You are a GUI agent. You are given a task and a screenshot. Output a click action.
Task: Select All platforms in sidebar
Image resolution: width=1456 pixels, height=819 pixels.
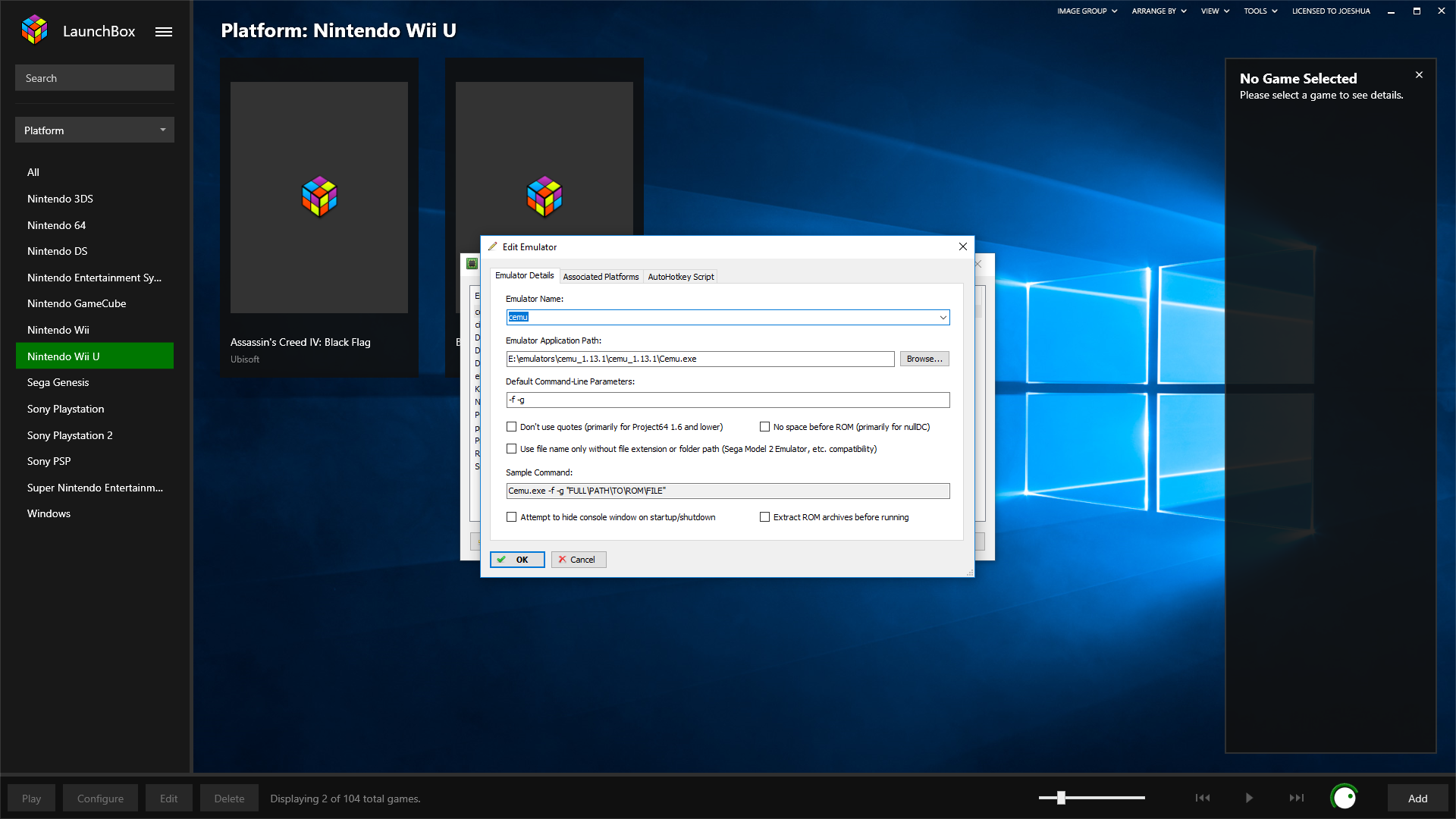click(95, 172)
